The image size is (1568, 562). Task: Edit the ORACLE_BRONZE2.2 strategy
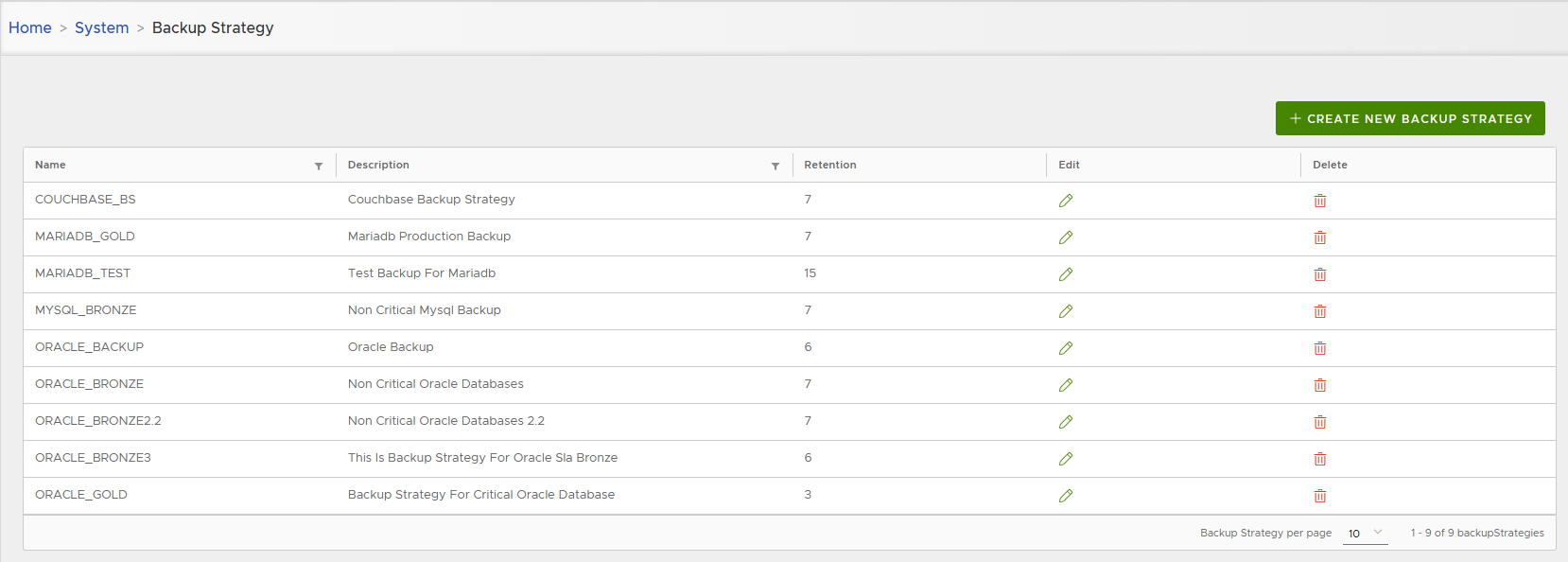point(1066,422)
